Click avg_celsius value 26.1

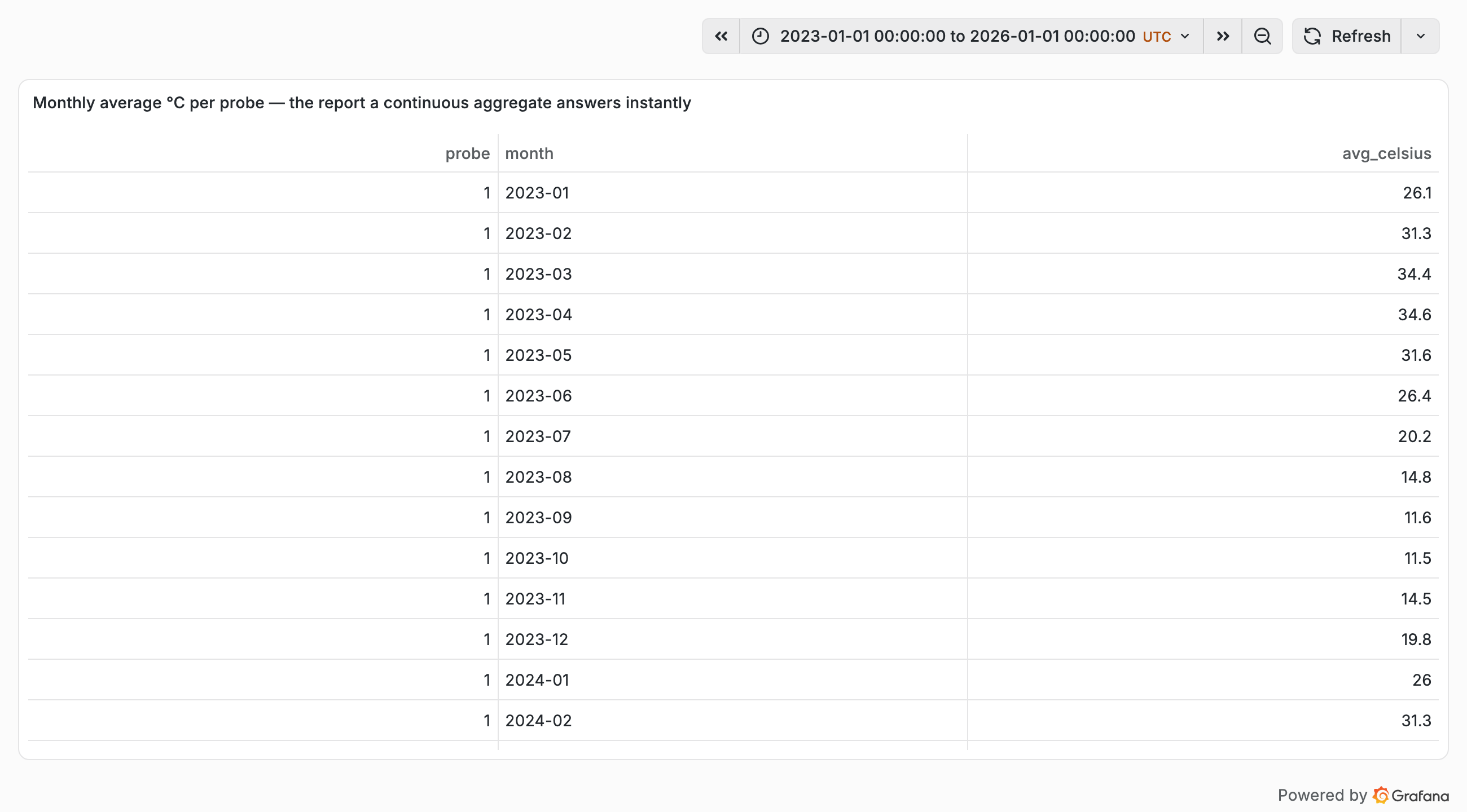[x=1417, y=193]
